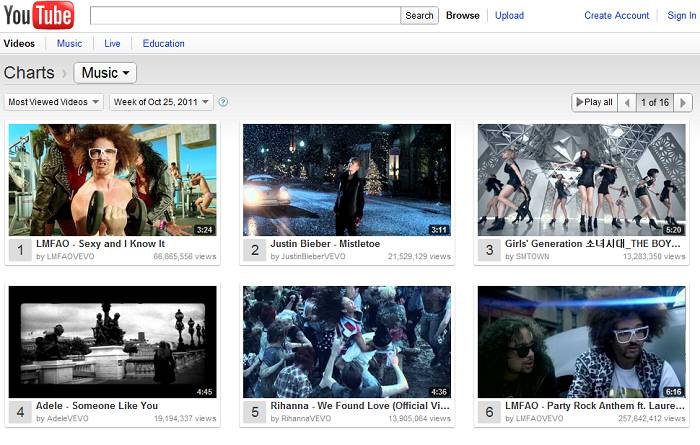Click the '13,283,350 views' count
Image resolution: width=700 pixels, height=445 pixels.
point(654,257)
